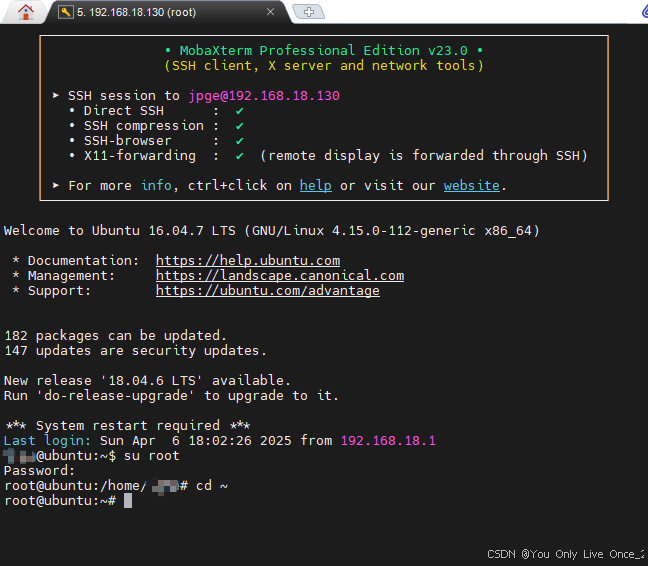648x566 pixels.
Task: Close the 192.168.18.130 (root) session tab
Action: point(270,12)
